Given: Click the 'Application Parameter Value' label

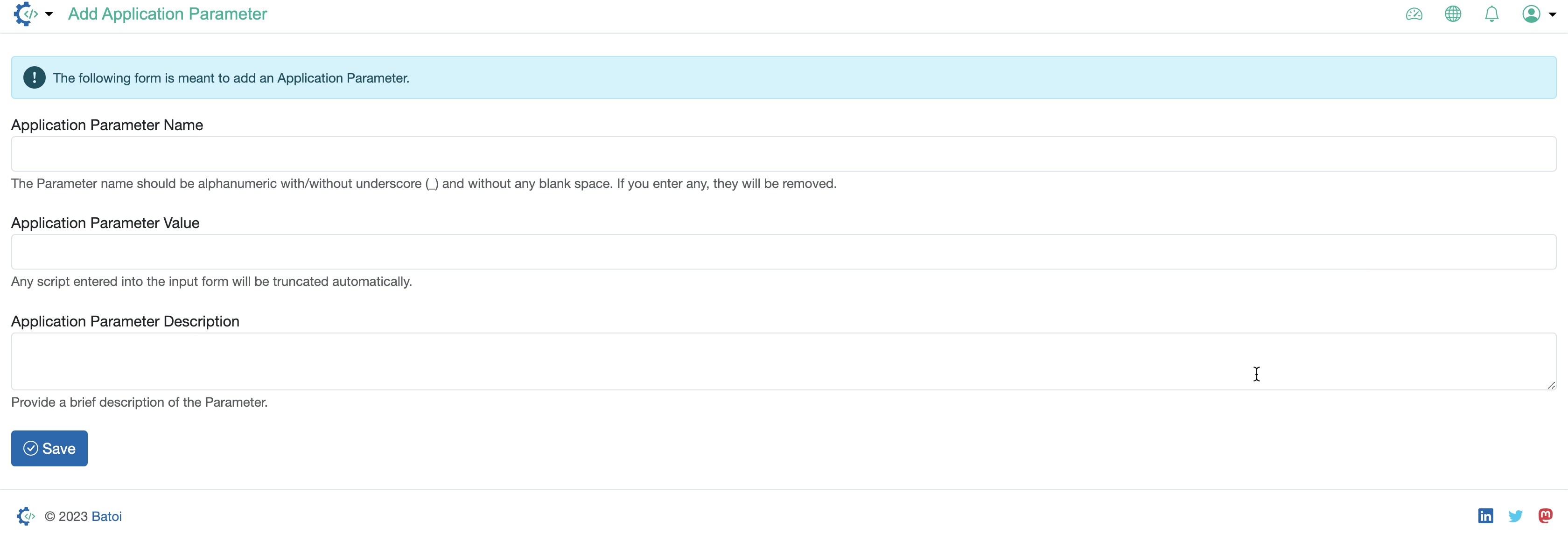Looking at the screenshot, I should [x=105, y=223].
